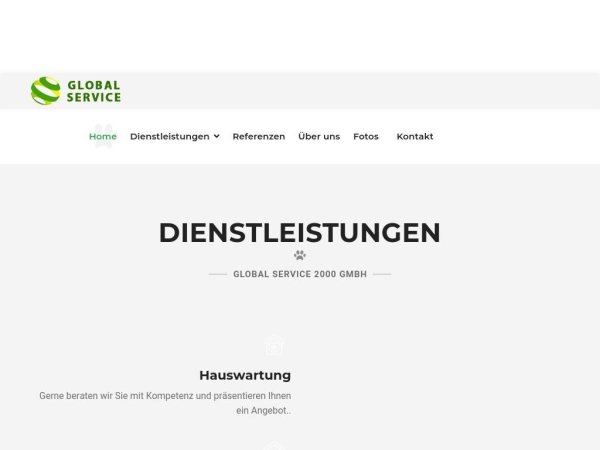
Task: Click the empty white area above the logo
Action: pyautogui.click(x=300, y=35)
